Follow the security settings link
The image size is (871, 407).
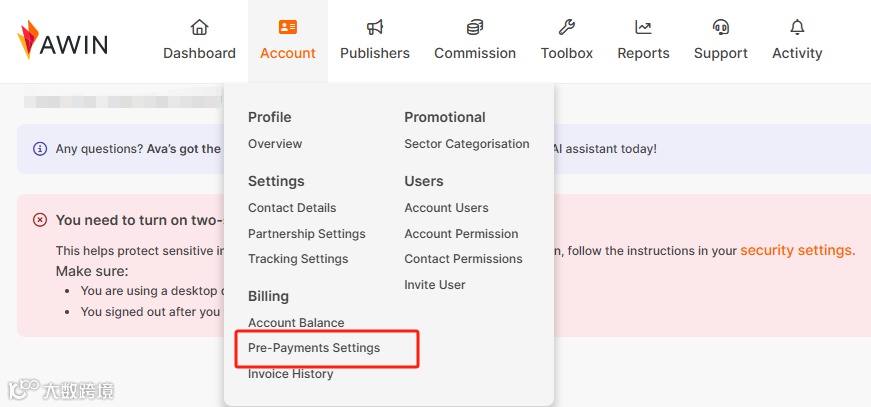798,250
